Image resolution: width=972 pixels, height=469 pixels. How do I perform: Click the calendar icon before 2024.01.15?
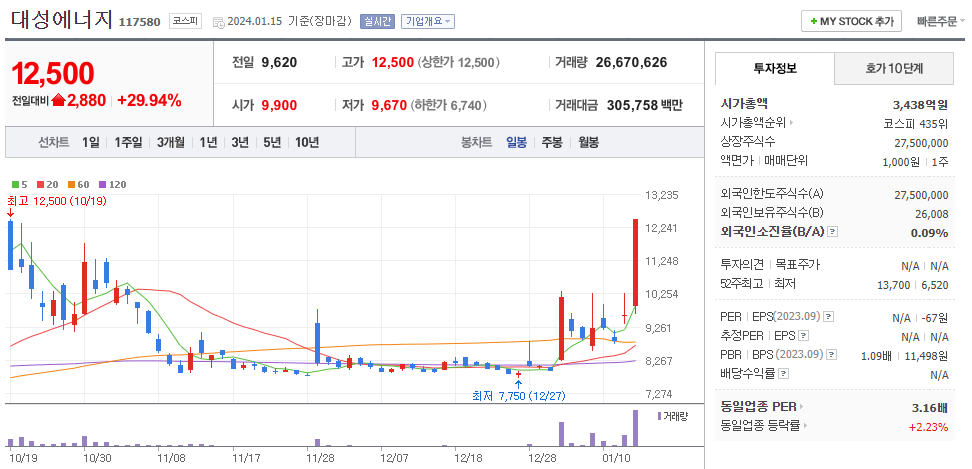(218, 22)
